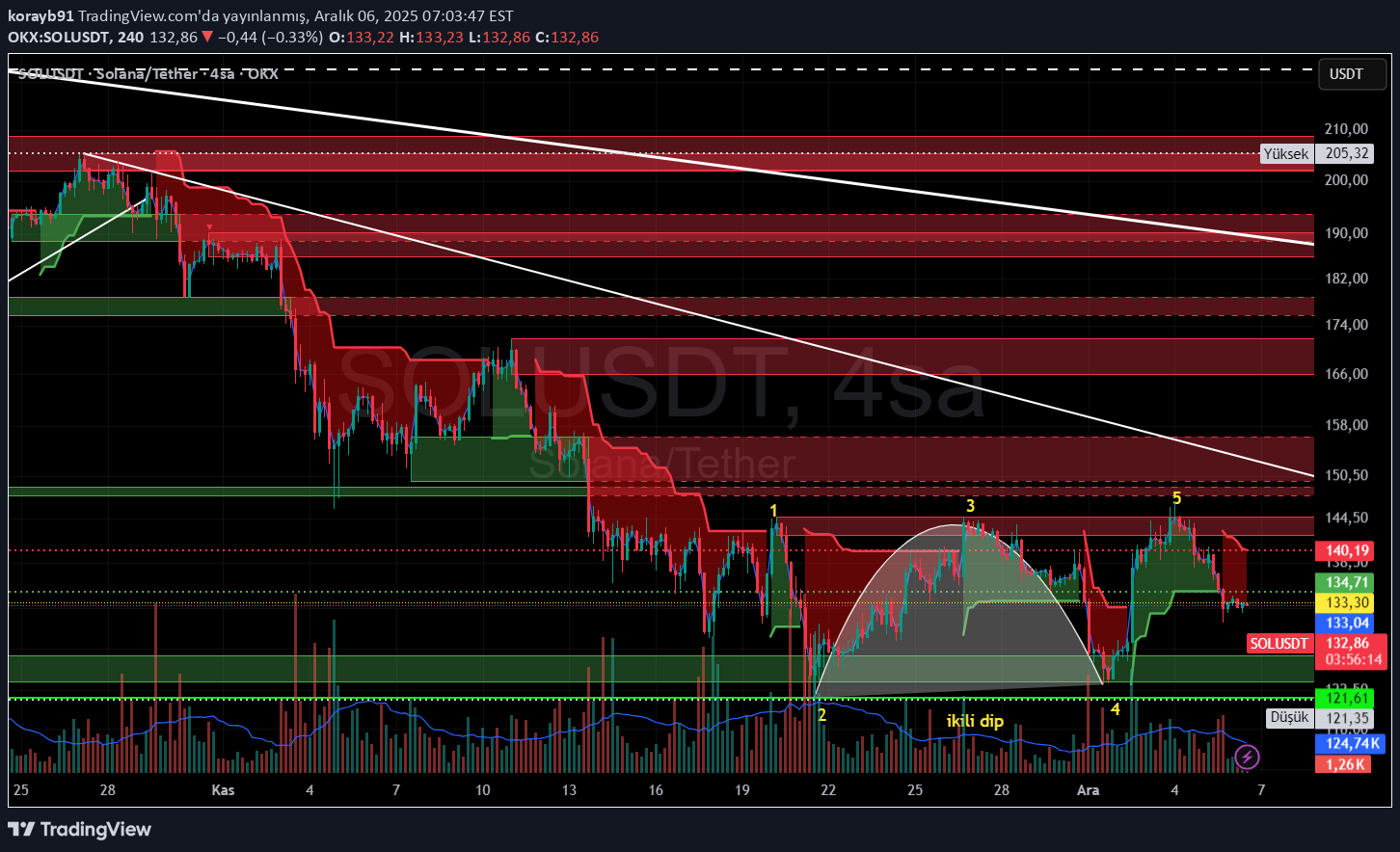Click the TradingView logo at bottom left
1400x852 pixels.
(x=80, y=829)
